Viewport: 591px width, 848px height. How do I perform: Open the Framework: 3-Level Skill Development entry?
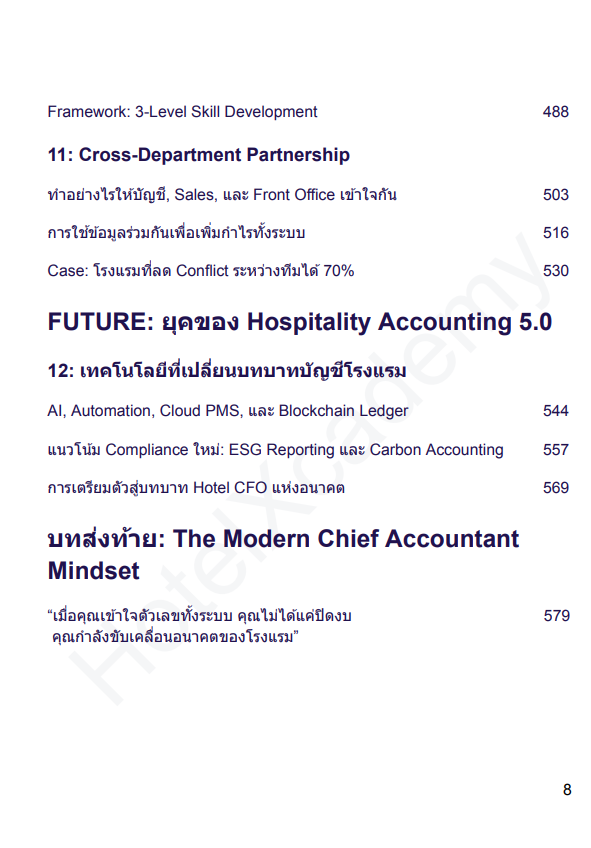(182, 112)
